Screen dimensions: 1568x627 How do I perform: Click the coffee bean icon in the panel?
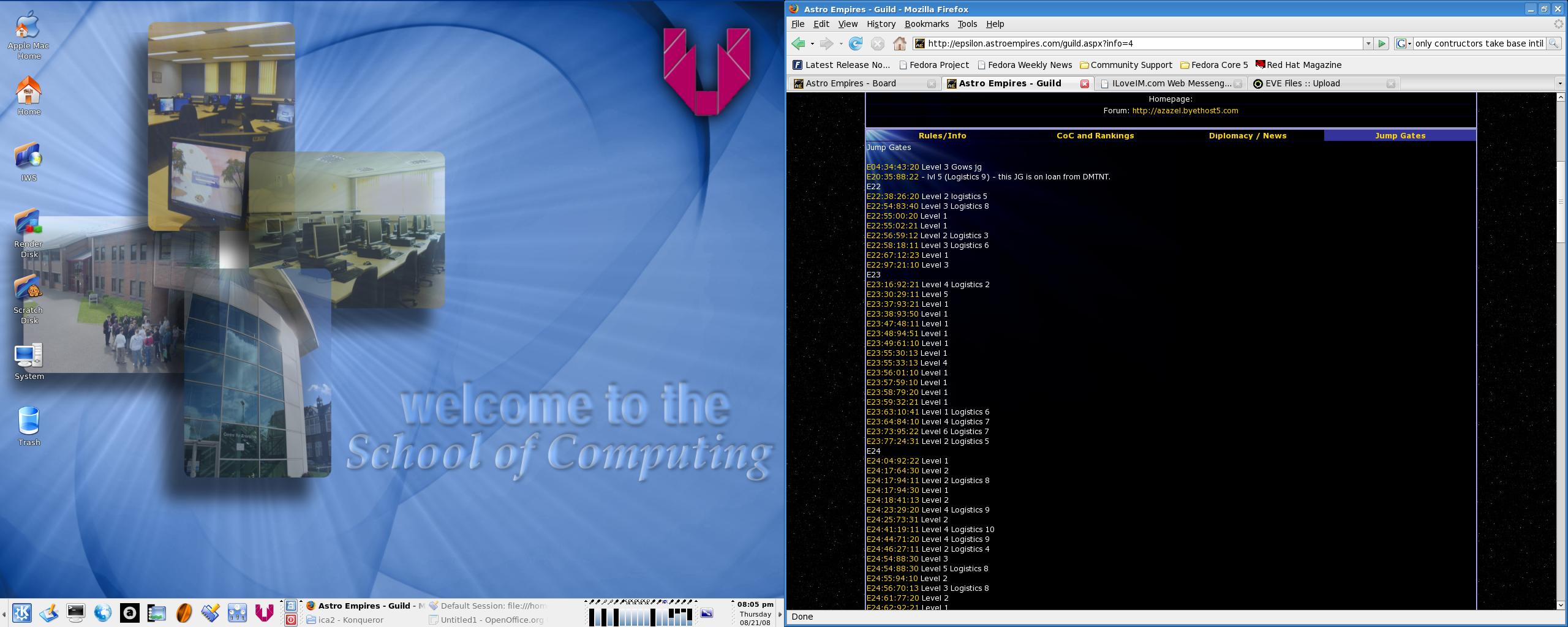click(x=184, y=612)
